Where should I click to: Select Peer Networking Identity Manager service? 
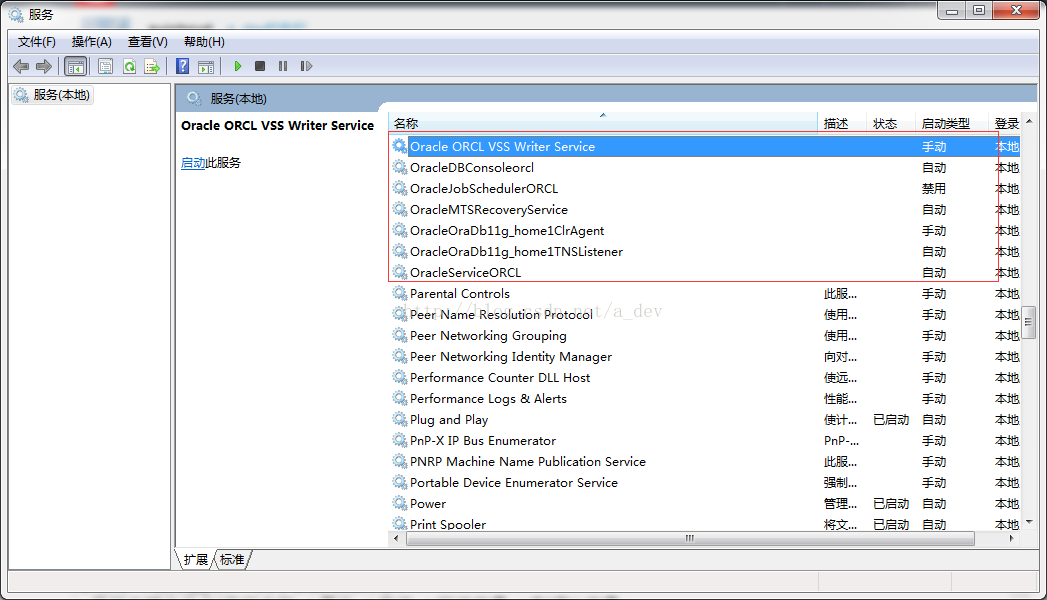(x=704, y=357)
